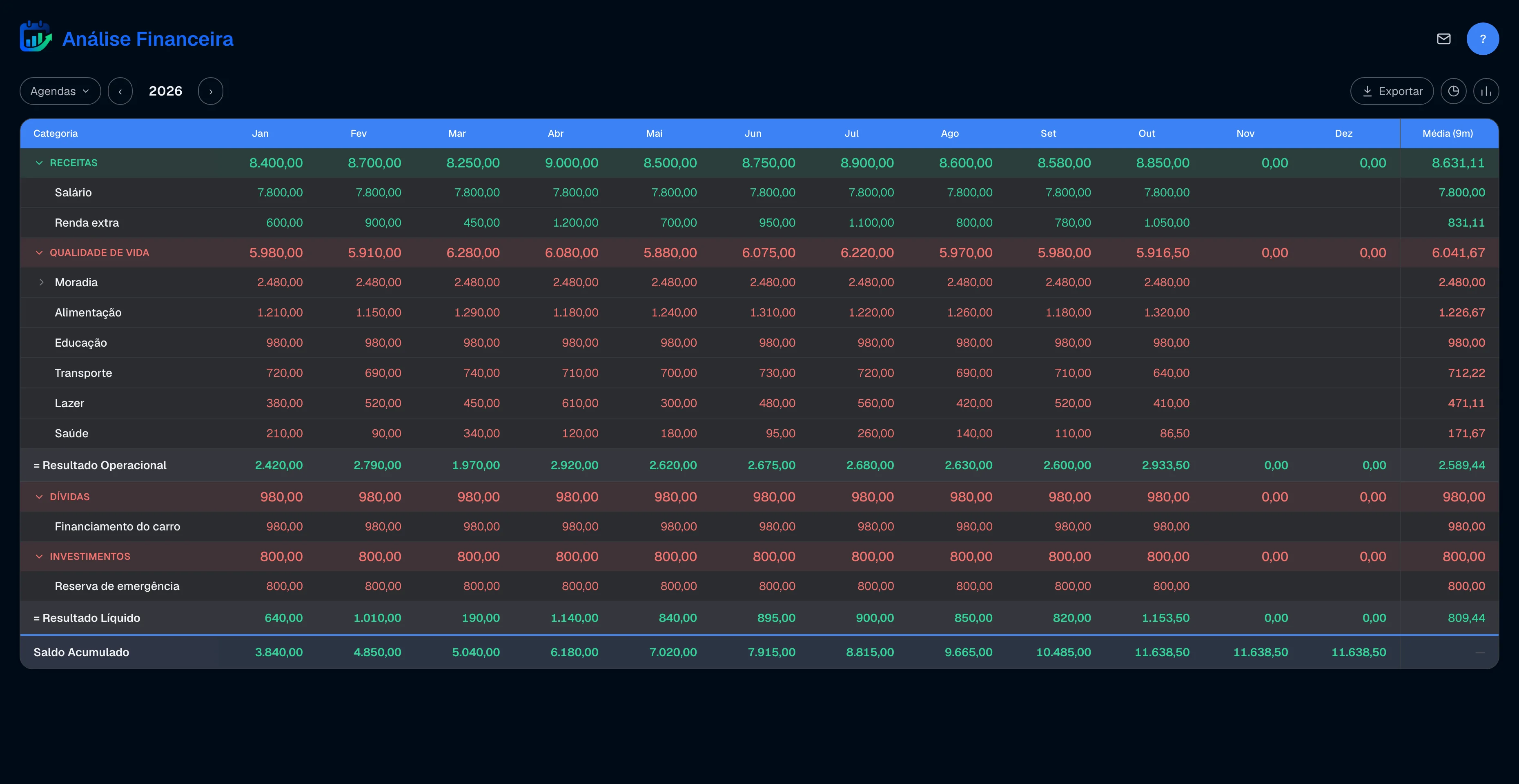Viewport: 1519px width, 784px height.
Task: Select Reserva de emergência row label
Action: pos(117,586)
